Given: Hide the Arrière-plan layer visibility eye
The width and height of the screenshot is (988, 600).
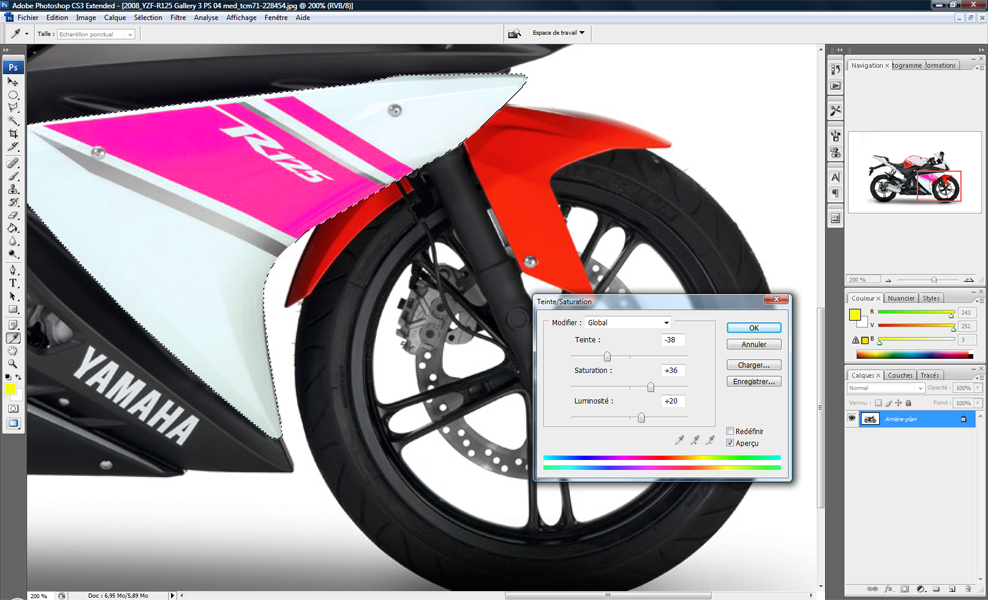Looking at the screenshot, I should [x=852, y=418].
